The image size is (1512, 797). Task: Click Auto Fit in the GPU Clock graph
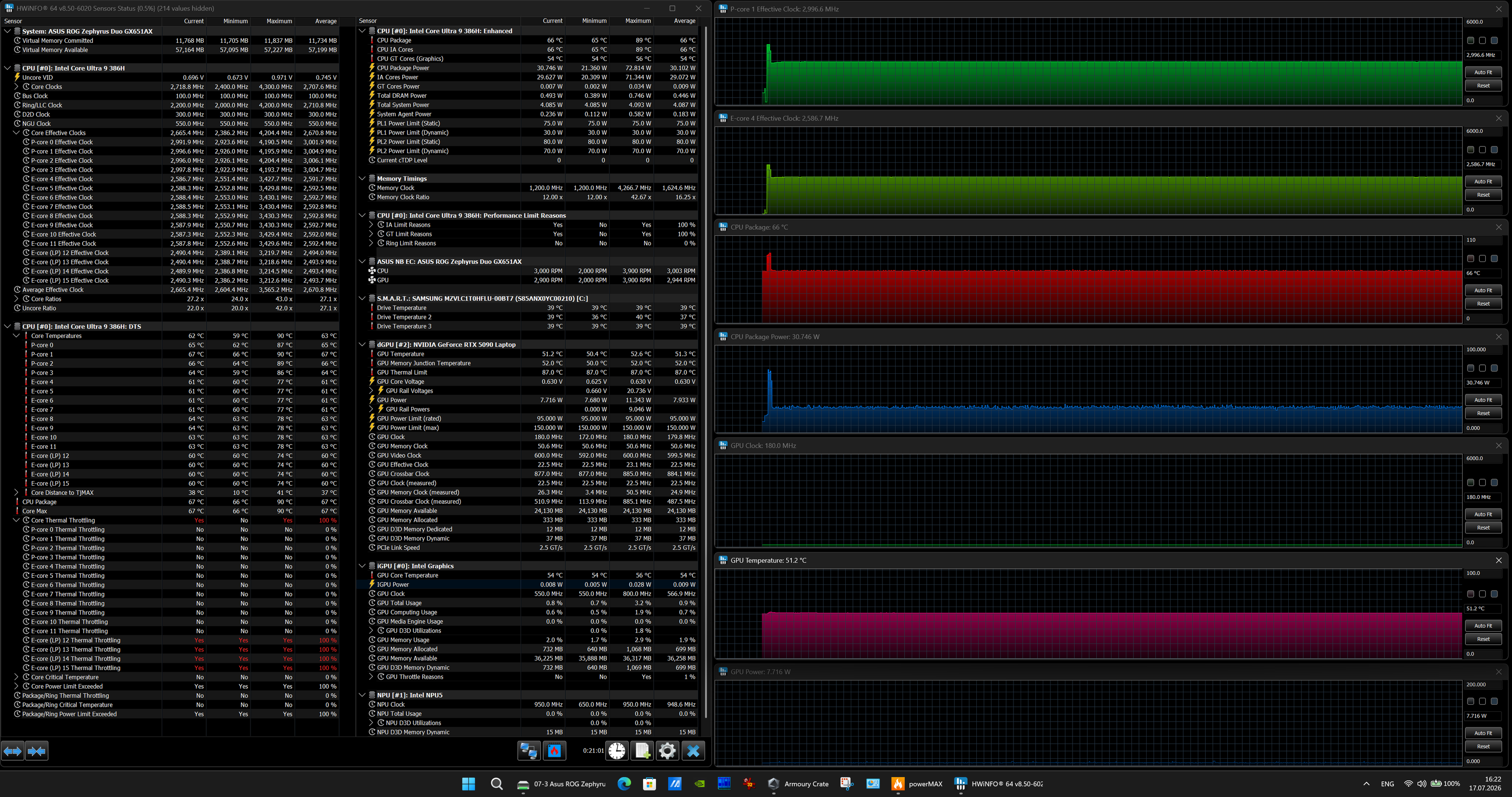[x=1483, y=514]
